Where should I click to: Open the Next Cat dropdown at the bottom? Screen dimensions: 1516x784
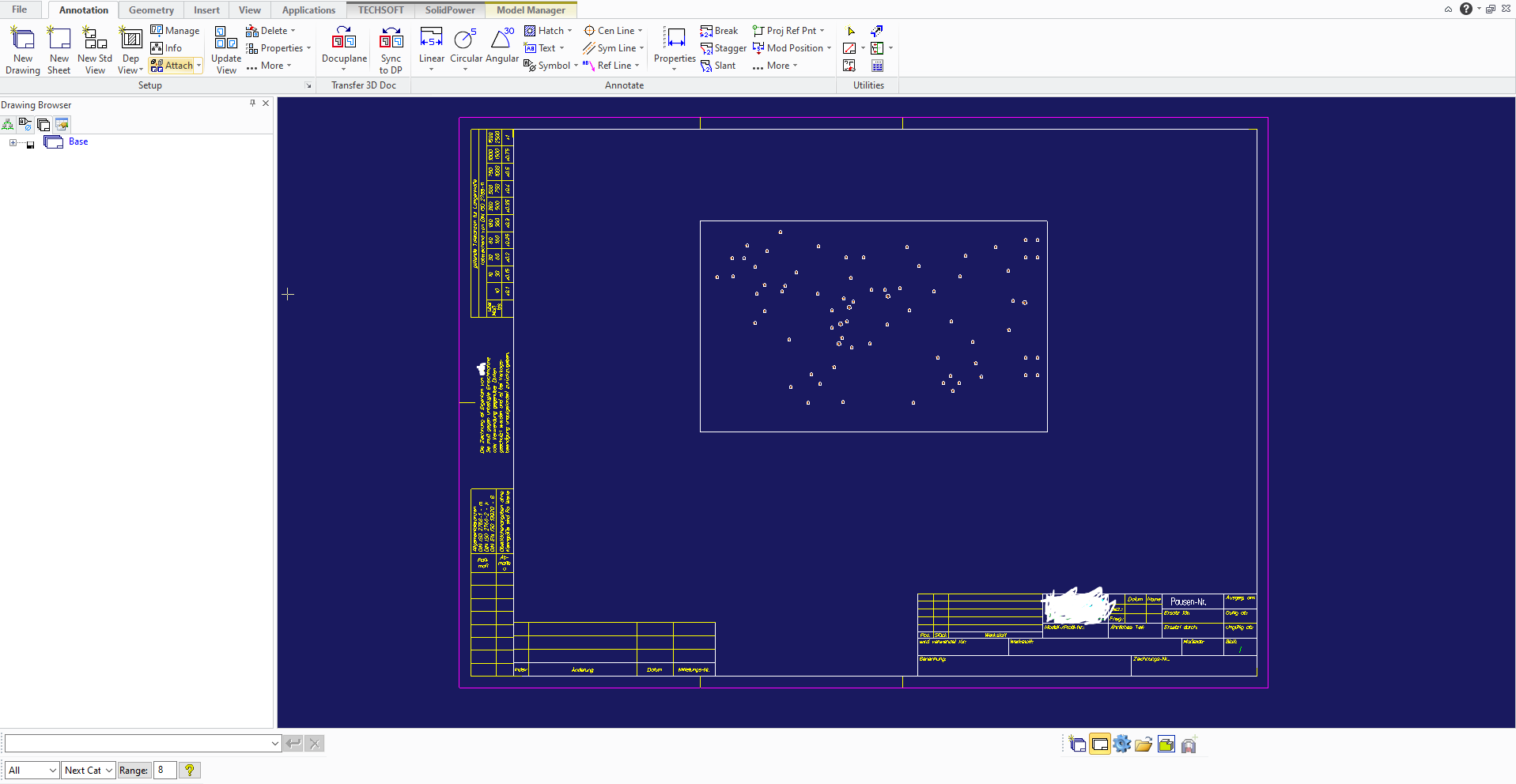pos(87,770)
